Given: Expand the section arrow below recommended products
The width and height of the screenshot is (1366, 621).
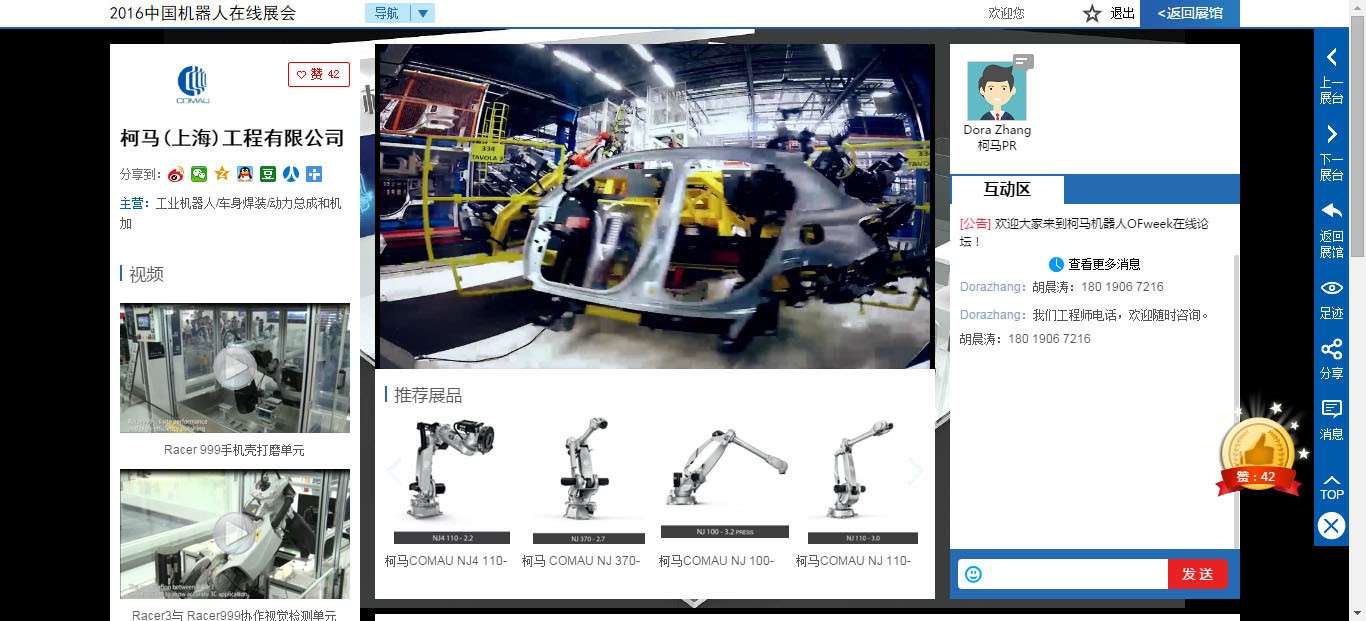Looking at the screenshot, I should tap(694, 602).
